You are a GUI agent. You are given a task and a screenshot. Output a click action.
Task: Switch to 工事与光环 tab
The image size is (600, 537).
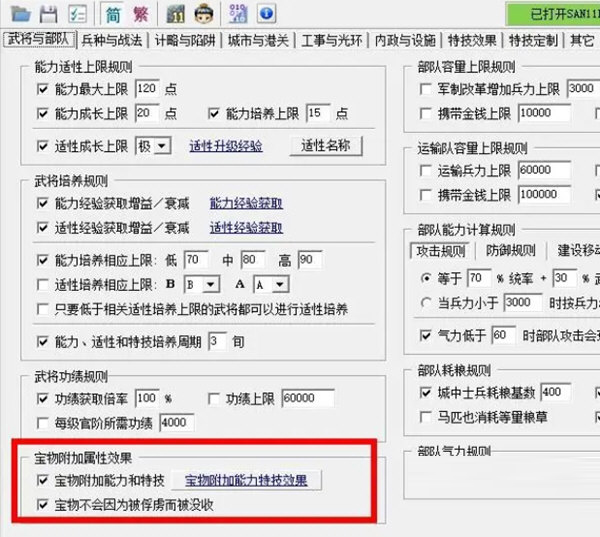coord(331,40)
